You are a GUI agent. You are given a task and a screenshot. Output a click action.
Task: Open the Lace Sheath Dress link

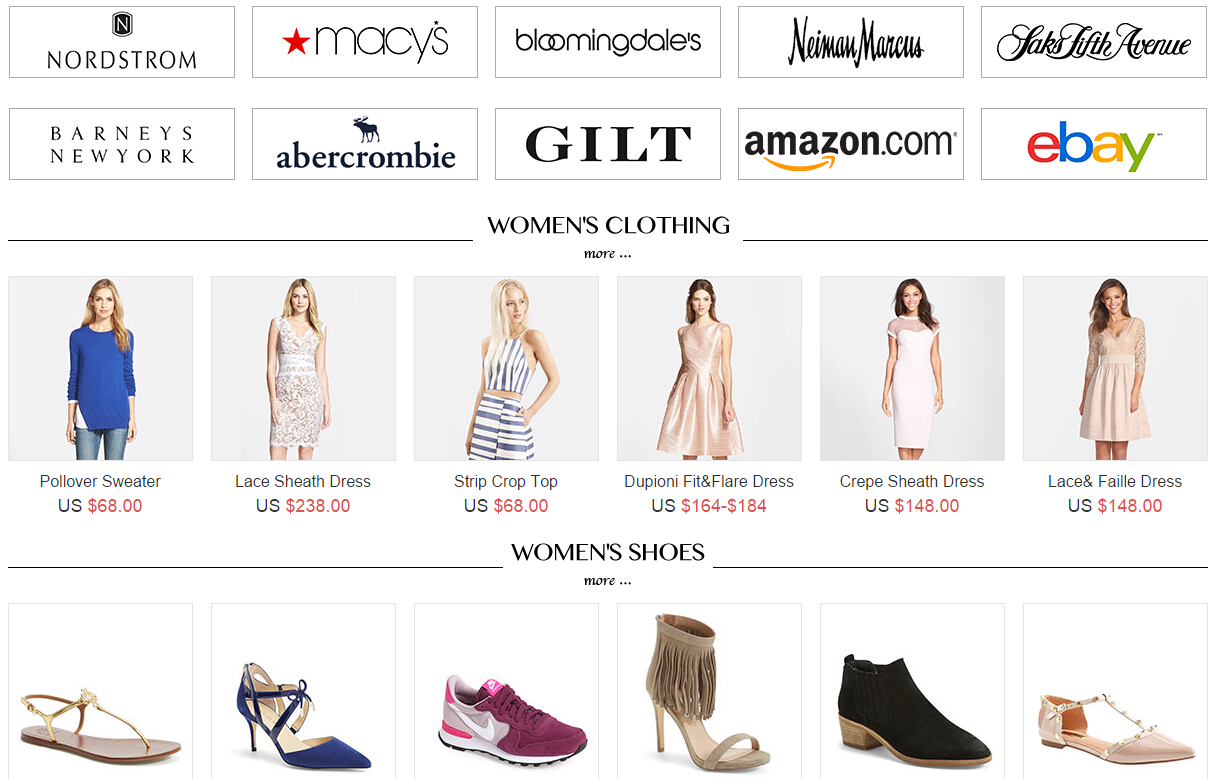coord(303,481)
